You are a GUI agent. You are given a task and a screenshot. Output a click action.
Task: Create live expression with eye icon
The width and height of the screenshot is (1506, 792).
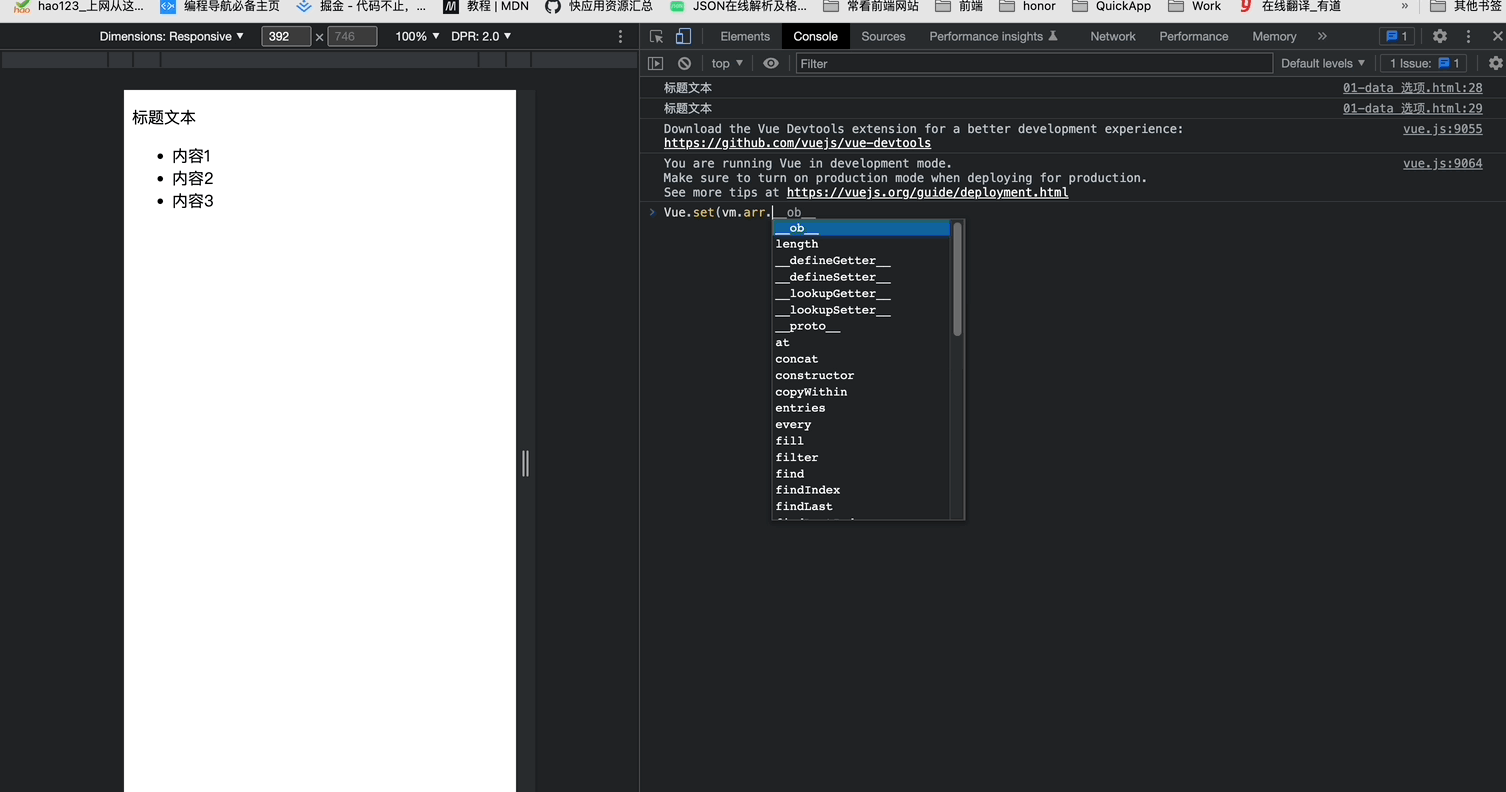pos(771,63)
